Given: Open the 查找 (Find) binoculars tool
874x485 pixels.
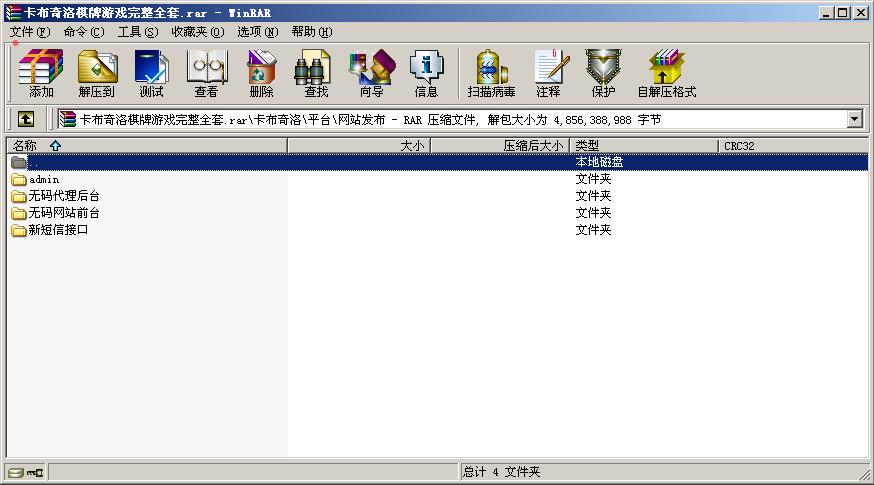Looking at the screenshot, I should (316, 74).
